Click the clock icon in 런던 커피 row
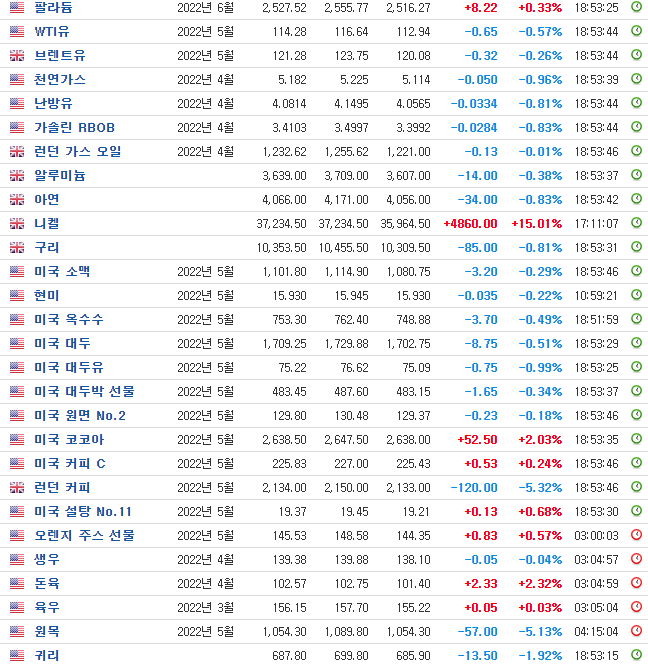 (x=636, y=487)
